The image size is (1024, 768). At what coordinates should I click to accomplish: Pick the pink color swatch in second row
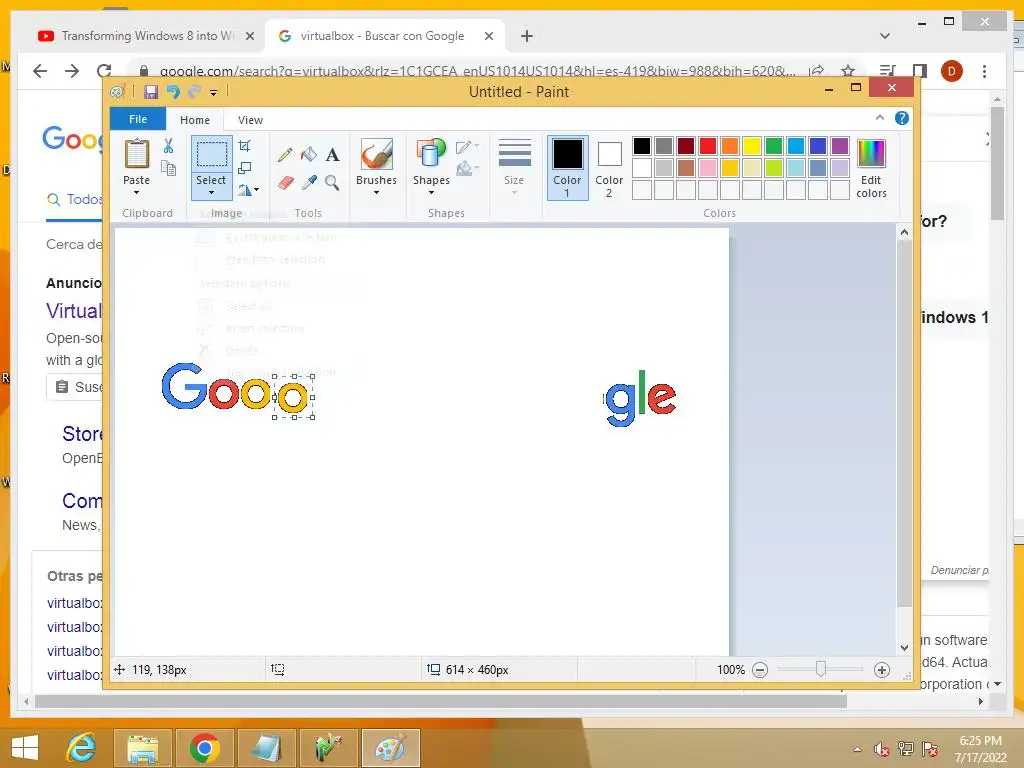point(708,168)
